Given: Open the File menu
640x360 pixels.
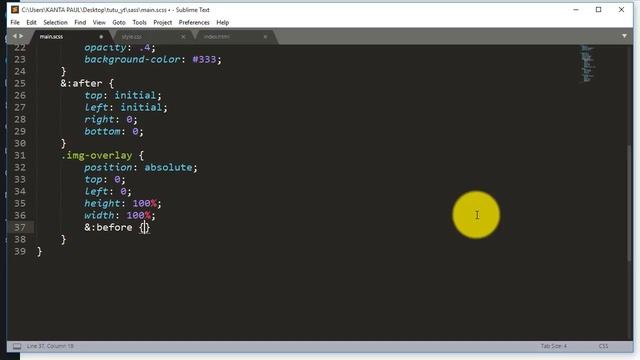Looking at the screenshot, I should 15,22.
